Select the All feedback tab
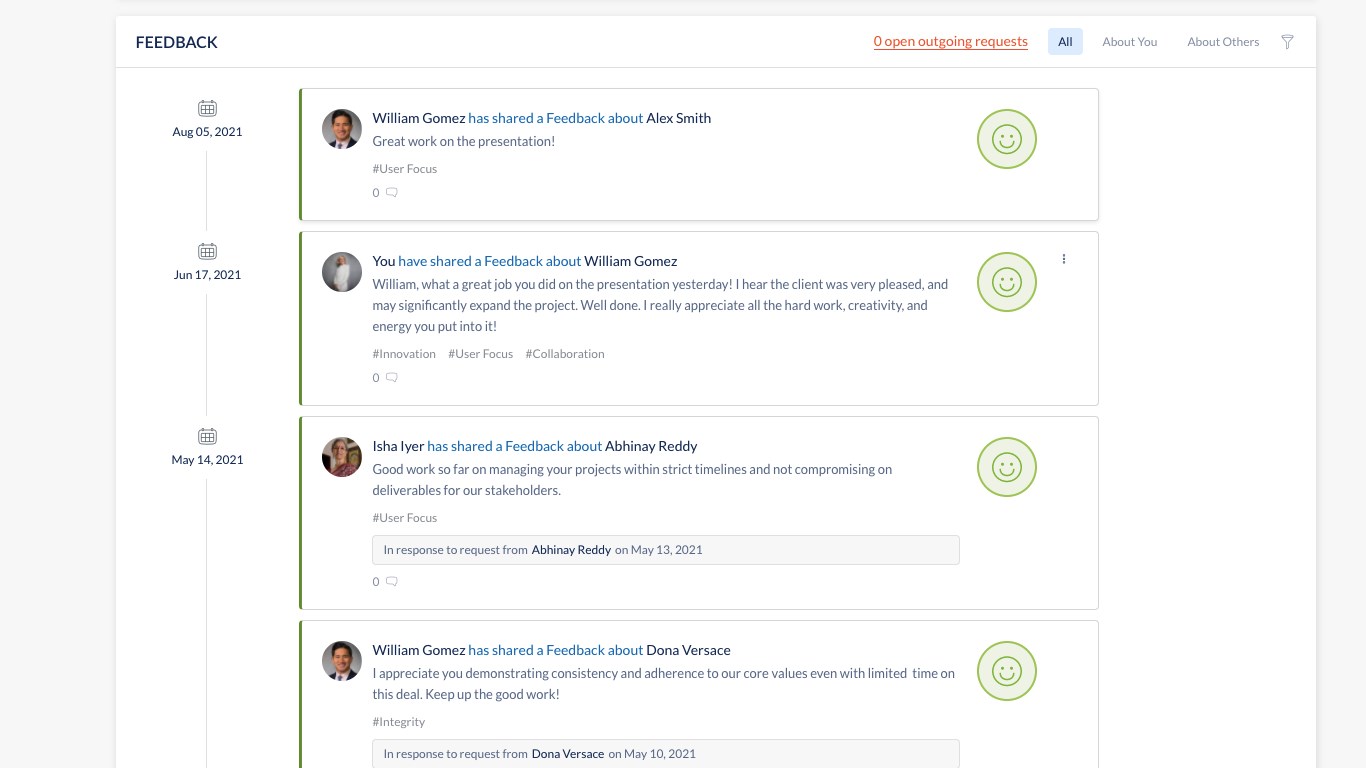 point(1065,42)
